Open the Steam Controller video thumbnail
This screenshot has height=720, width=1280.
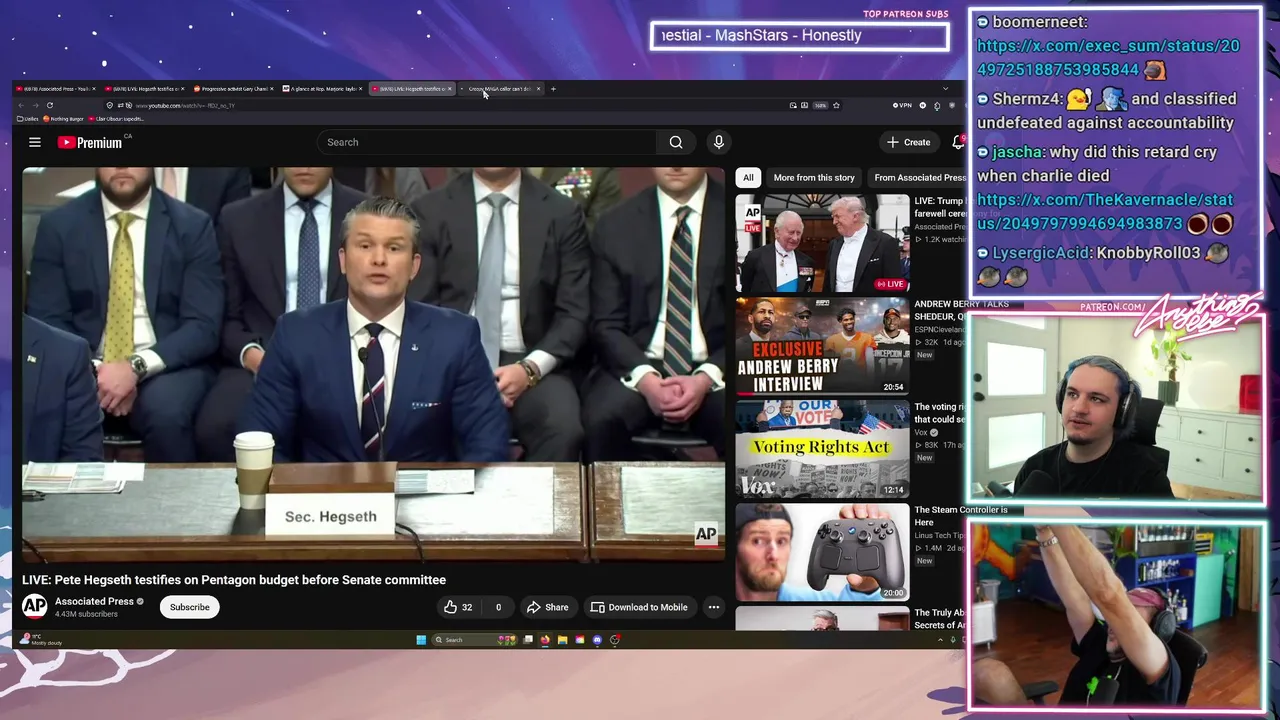pos(822,552)
